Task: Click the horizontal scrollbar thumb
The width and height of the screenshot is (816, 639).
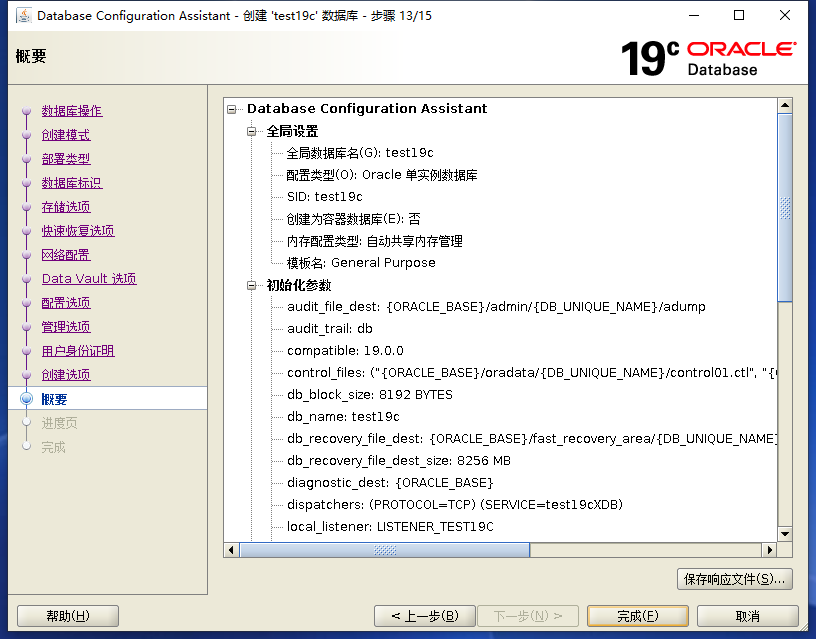Action: (x=385, y=550)
